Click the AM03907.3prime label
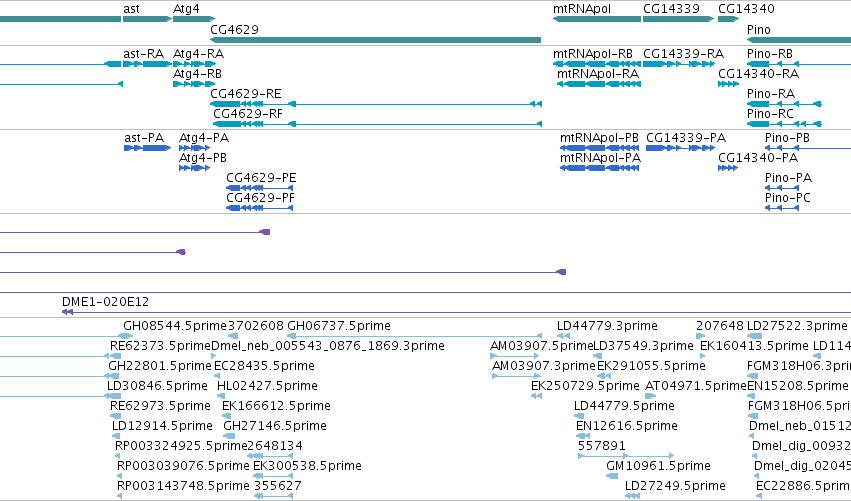This screenshot has height=501, width=851. coord(544,366)
